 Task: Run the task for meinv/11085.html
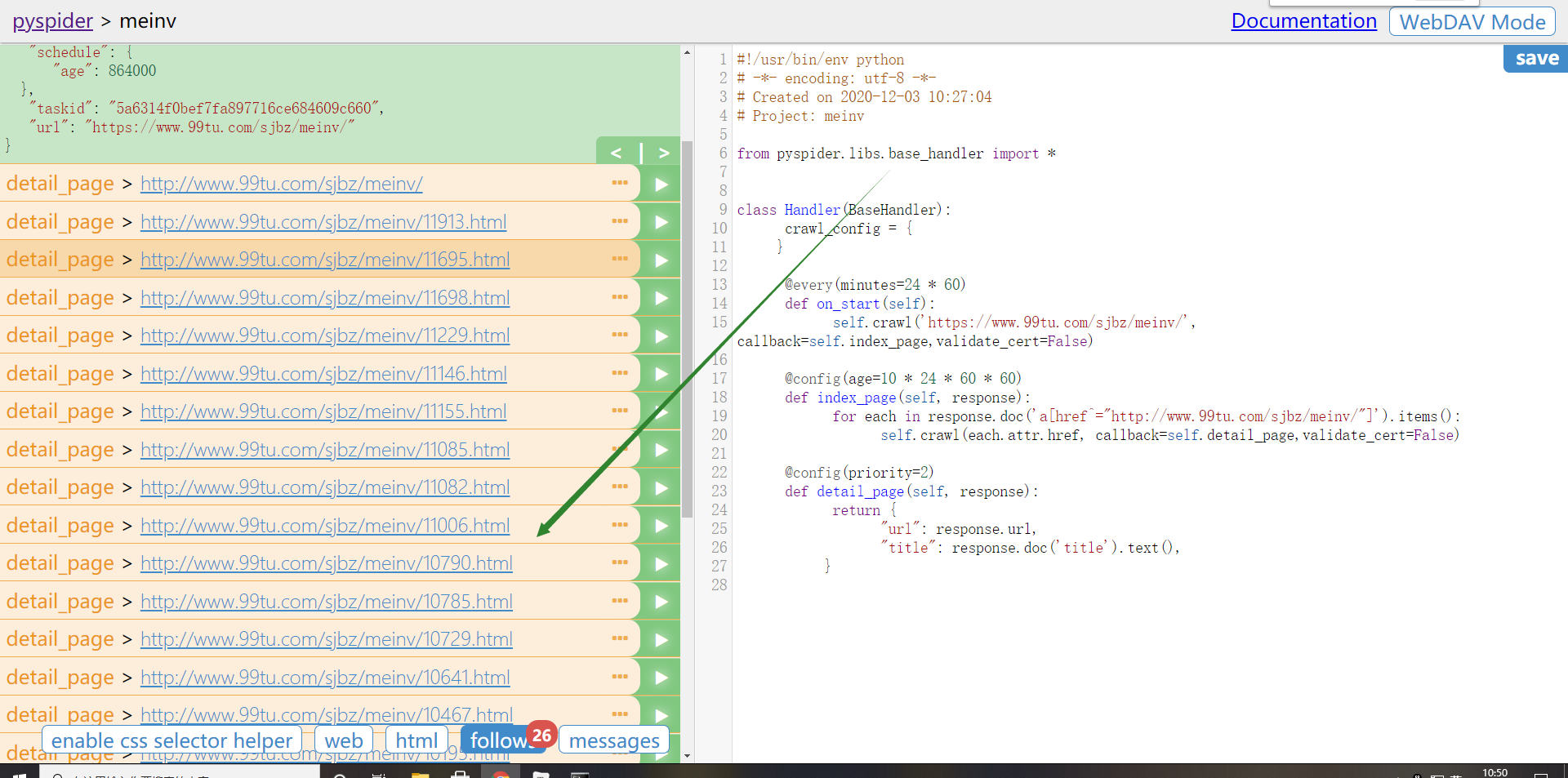tap(661, 450)
